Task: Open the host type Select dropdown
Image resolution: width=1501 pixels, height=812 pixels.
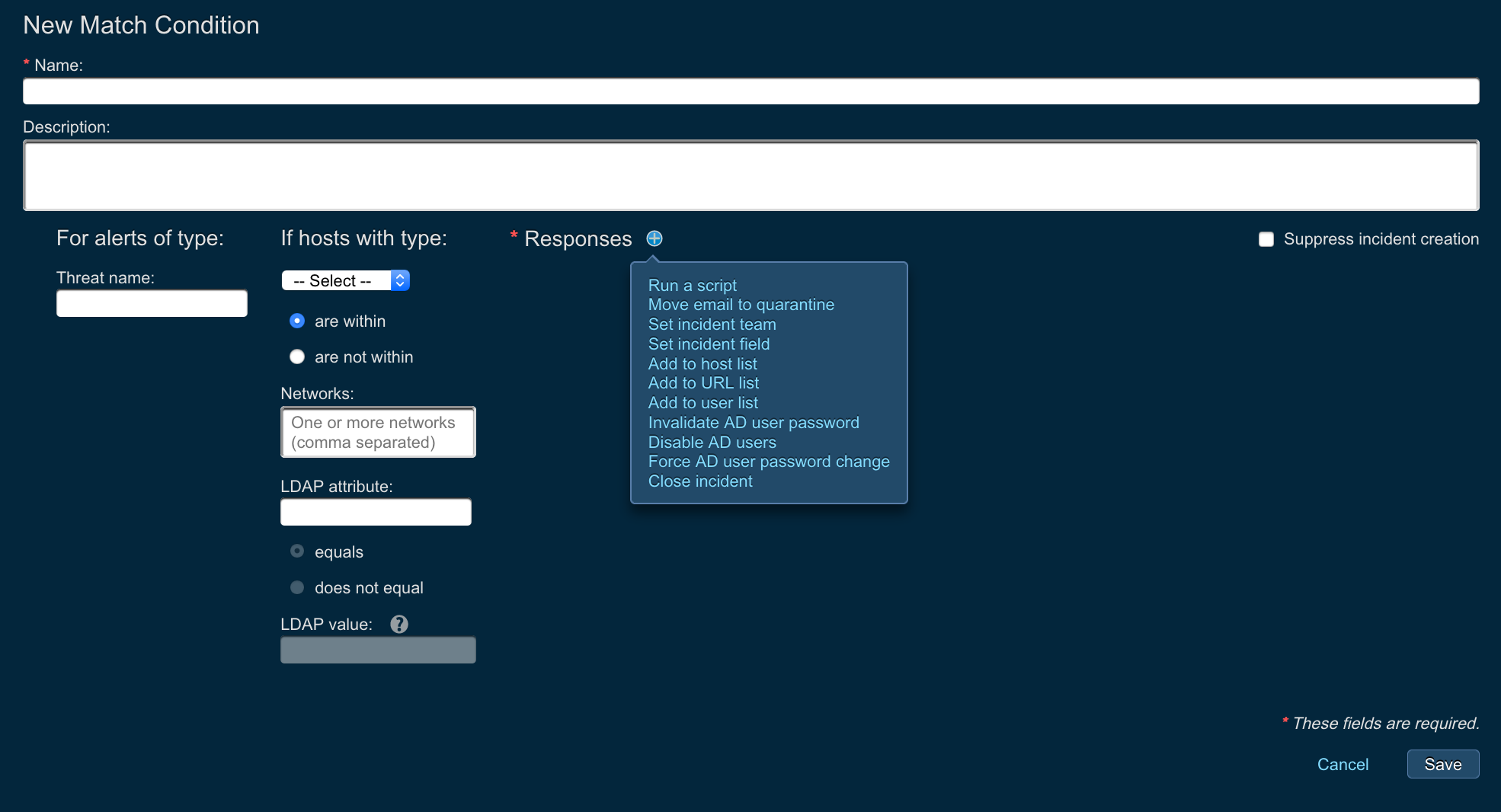Action: click(x=346, y=280)
